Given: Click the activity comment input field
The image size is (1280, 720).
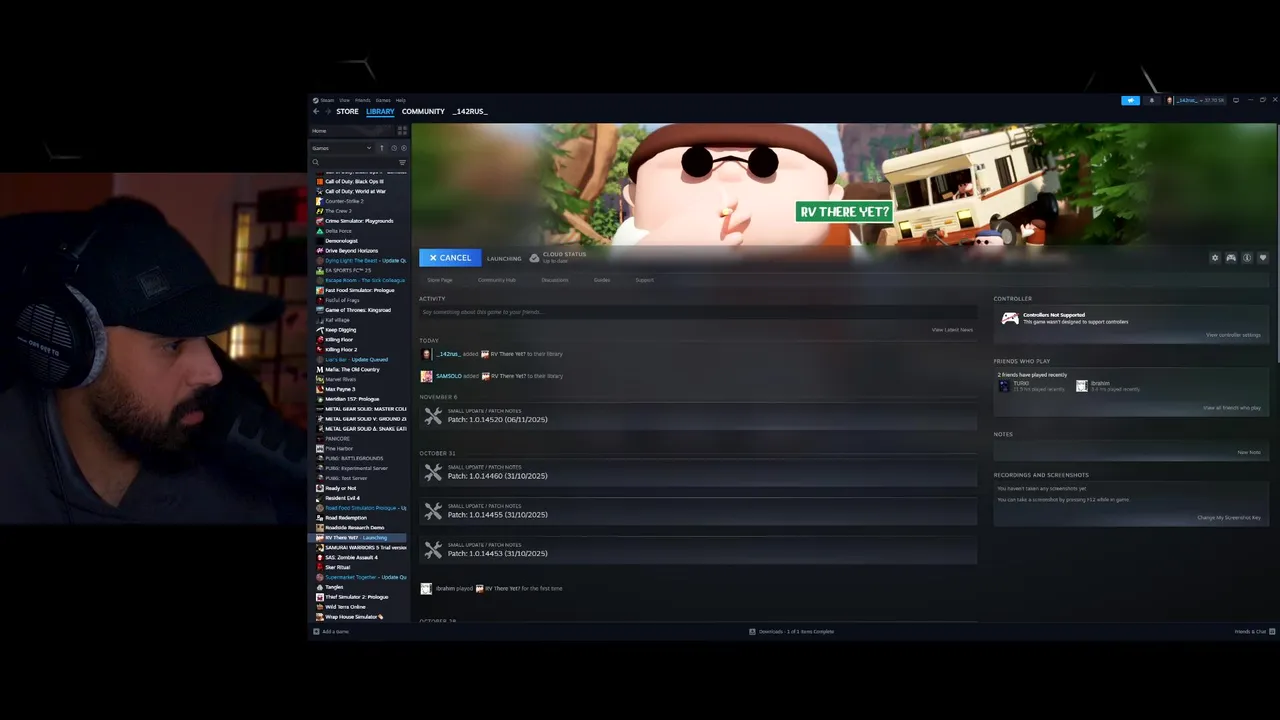Looking at the screenshot, I should (697, 312).
